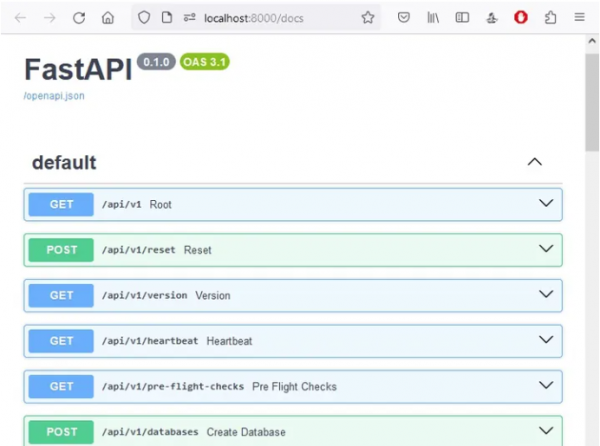Click the tracking protection shield icon
Screen dimensions: 600x446
144,18
